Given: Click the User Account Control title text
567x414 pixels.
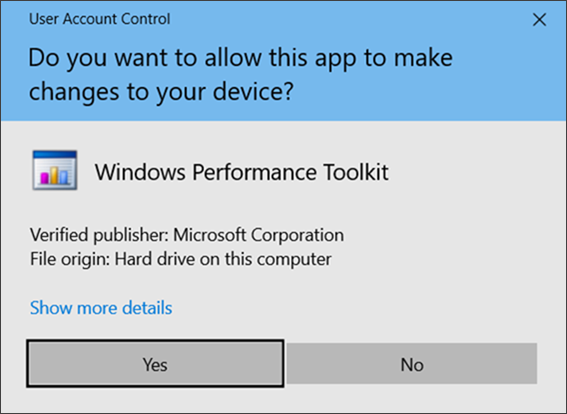Looking at the screenshot, I should (99, 19).
